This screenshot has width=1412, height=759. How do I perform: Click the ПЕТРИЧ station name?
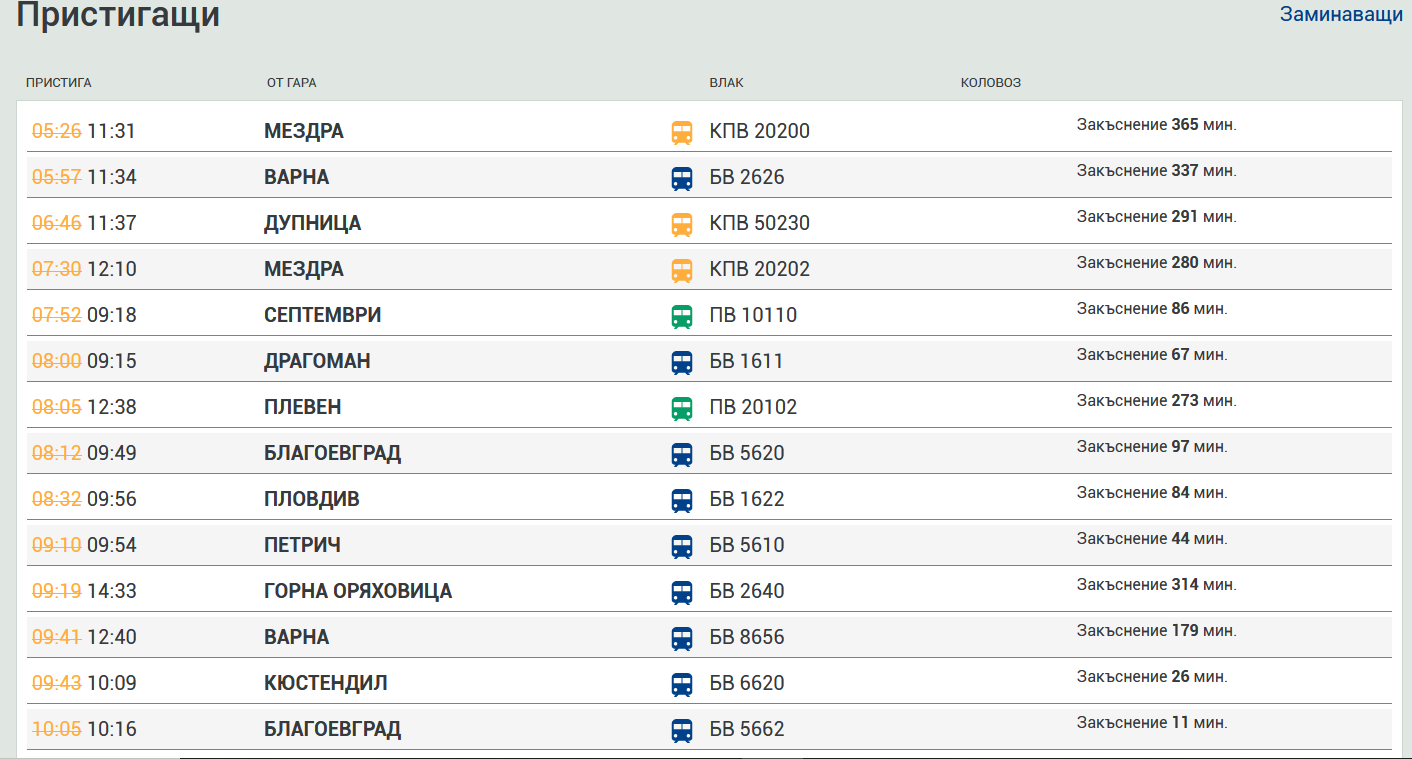click(x=302, y=545)
